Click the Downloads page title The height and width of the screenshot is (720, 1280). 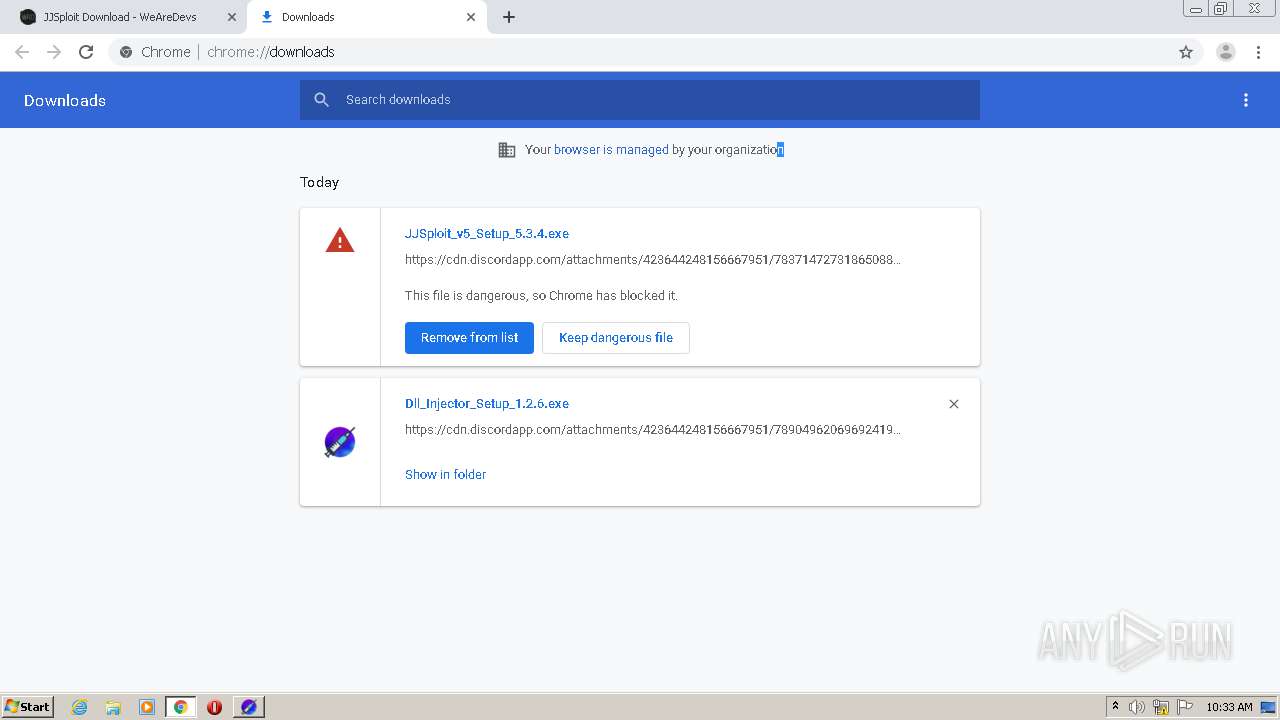tap(65, 100)
